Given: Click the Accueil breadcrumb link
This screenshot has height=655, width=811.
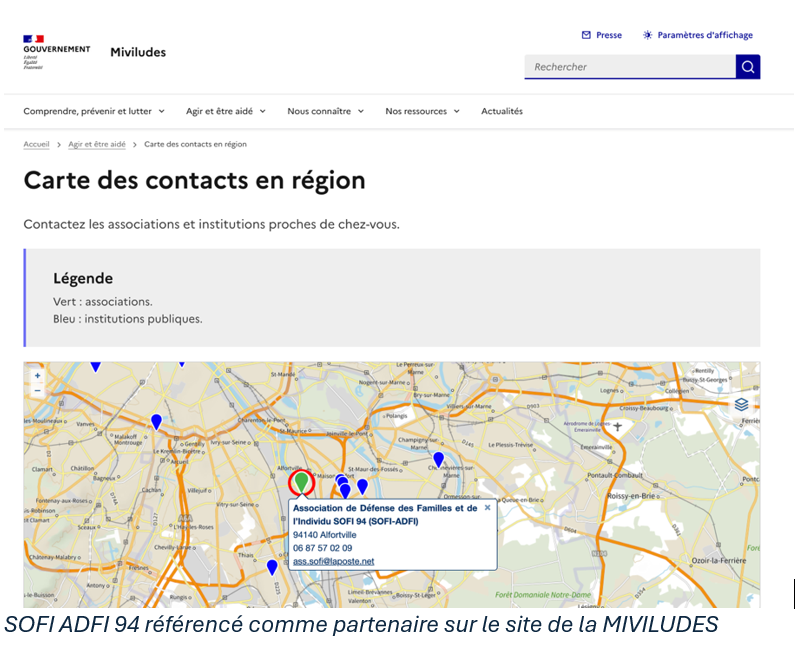Looking at the screenshot, I should tap(36, 144).
